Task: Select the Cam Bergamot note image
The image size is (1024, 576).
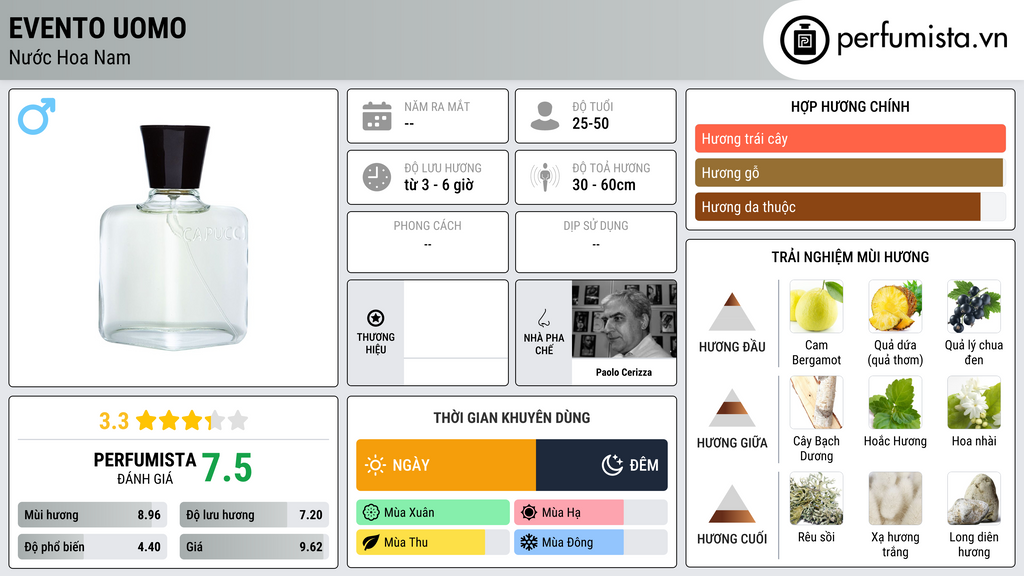Action: coord(816,306)
